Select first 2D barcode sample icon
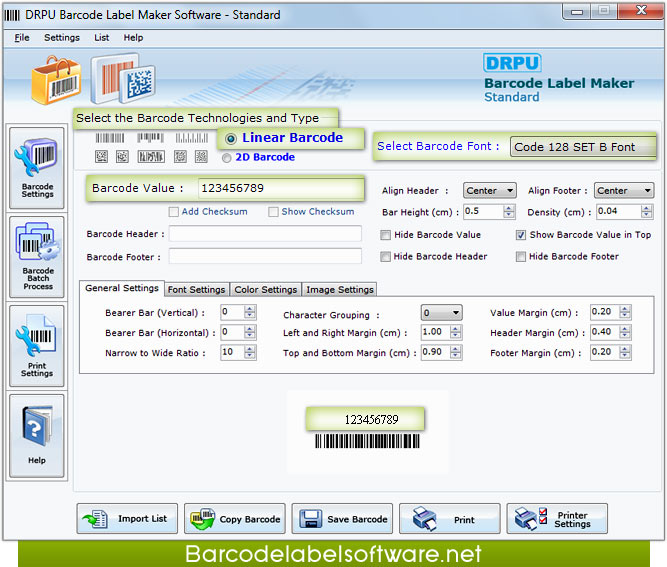Viewport: 667px width, 567px height. coord(101,157)
